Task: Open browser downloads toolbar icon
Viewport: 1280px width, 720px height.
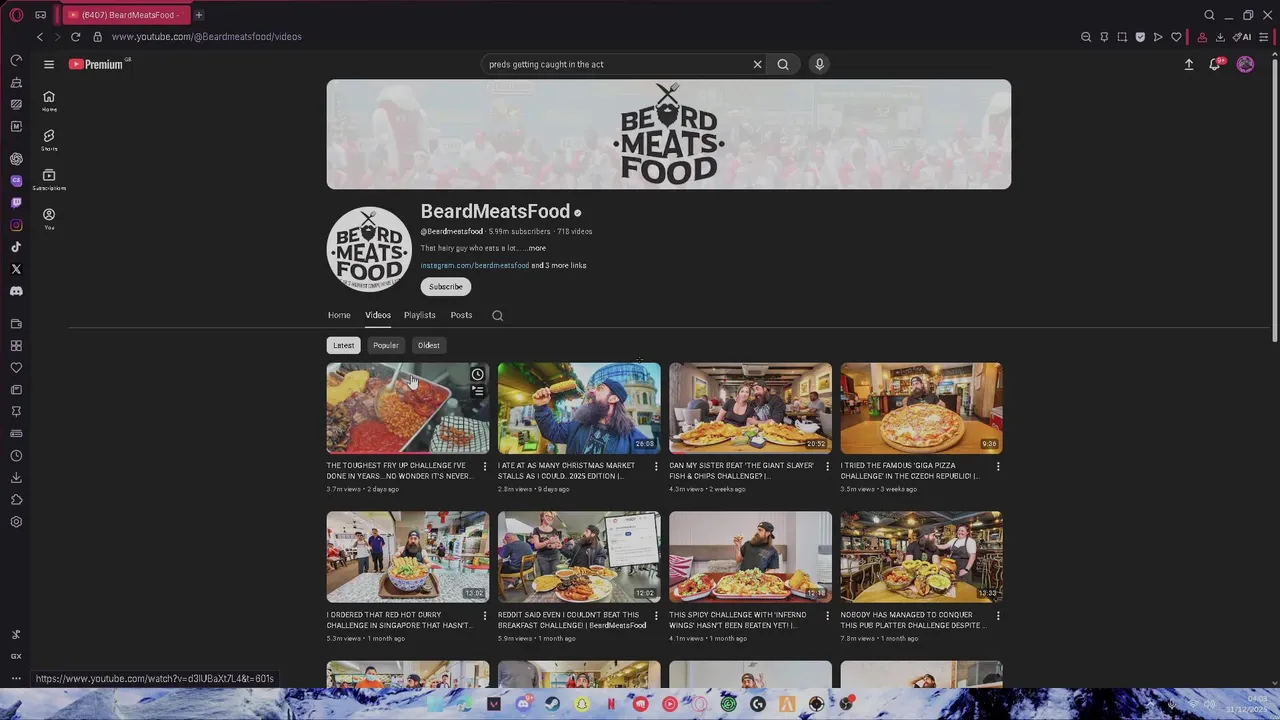Action: (x=1220, y=37)
